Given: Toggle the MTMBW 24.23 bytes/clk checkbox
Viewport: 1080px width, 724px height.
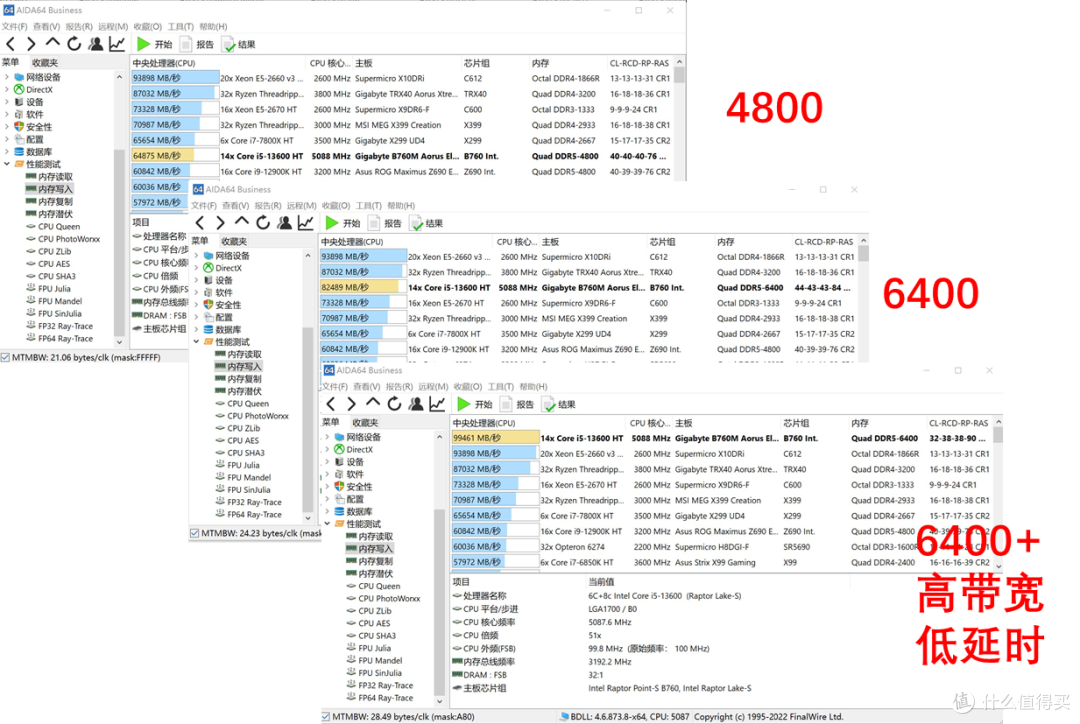Looking at the screenshot, I should coord(195,533).
